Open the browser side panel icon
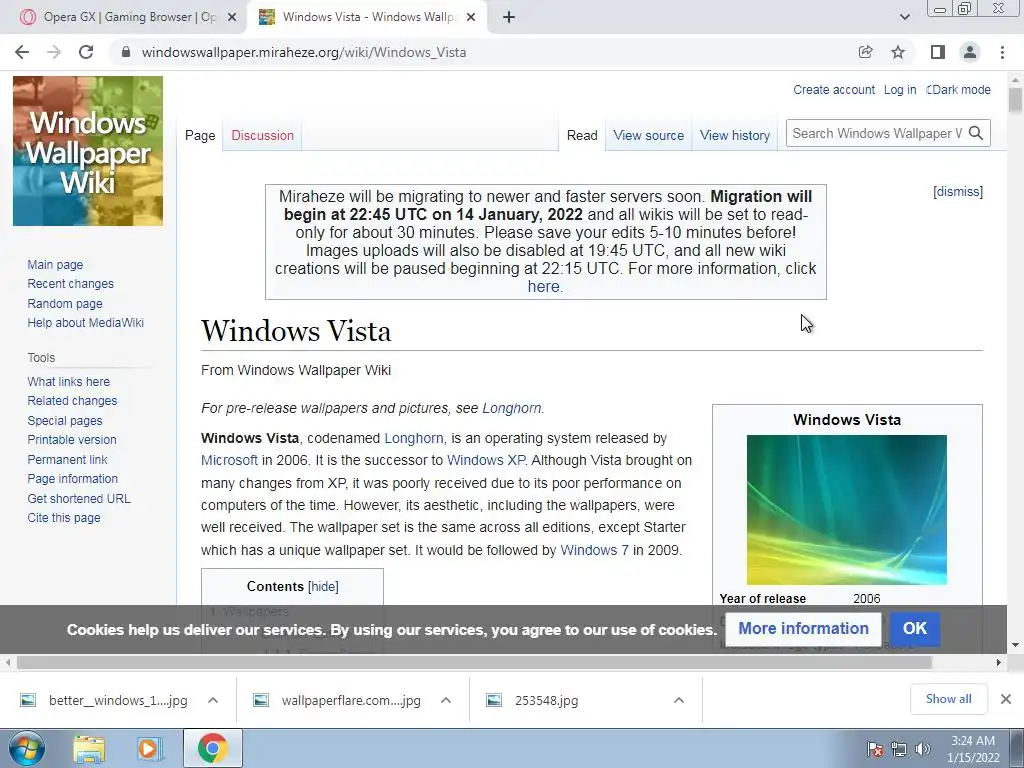The width and height of the screenshot is (1024, 768). (938, 52)
